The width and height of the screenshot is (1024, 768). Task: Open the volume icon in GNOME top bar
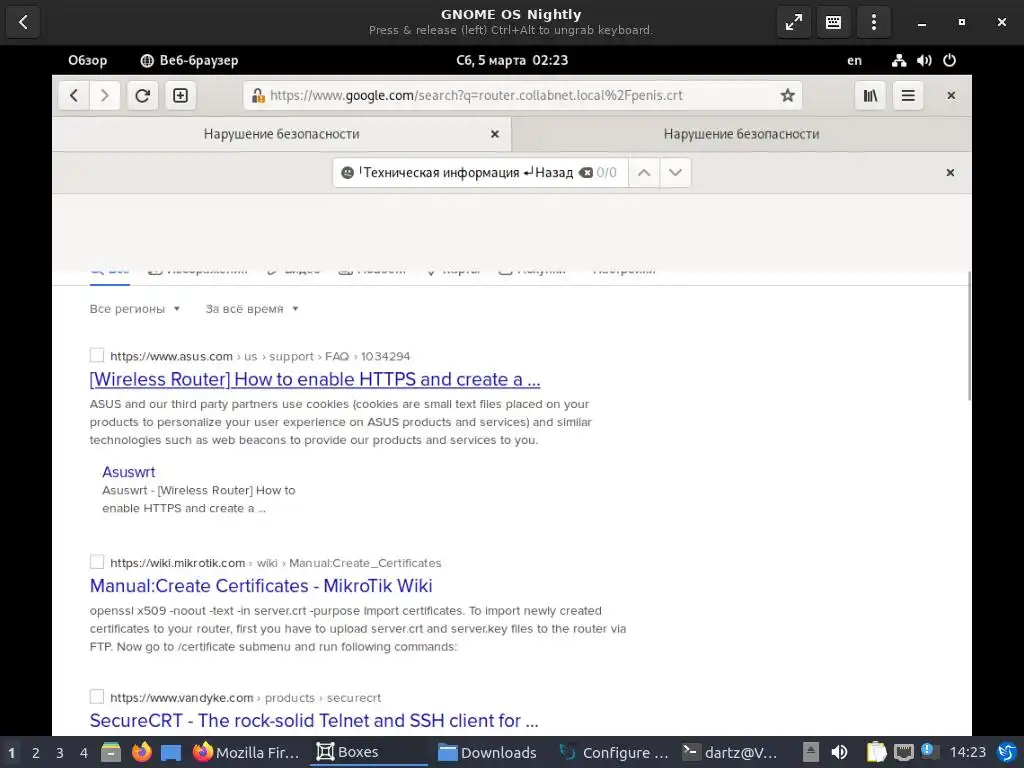click(x=924, y=61)
